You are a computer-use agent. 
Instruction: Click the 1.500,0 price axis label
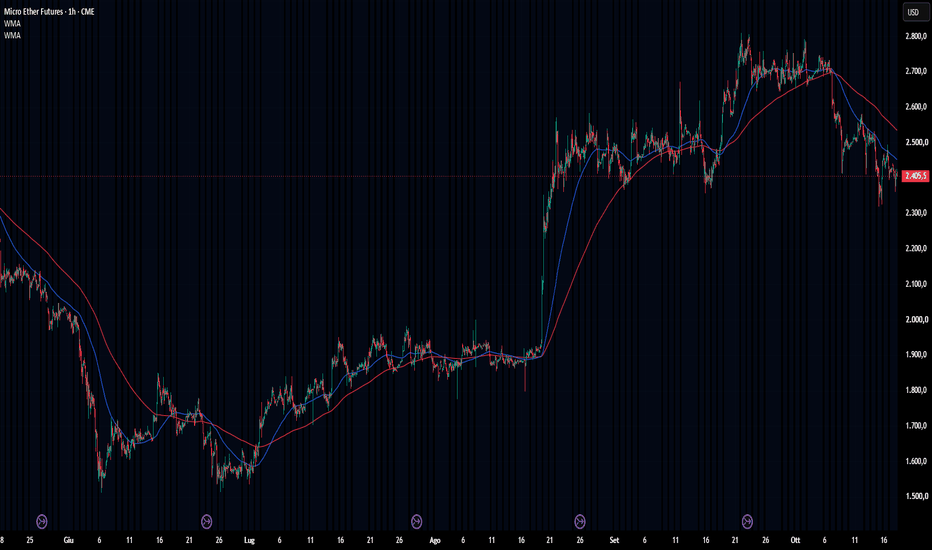pyautogui.click(x=916, y=496)
